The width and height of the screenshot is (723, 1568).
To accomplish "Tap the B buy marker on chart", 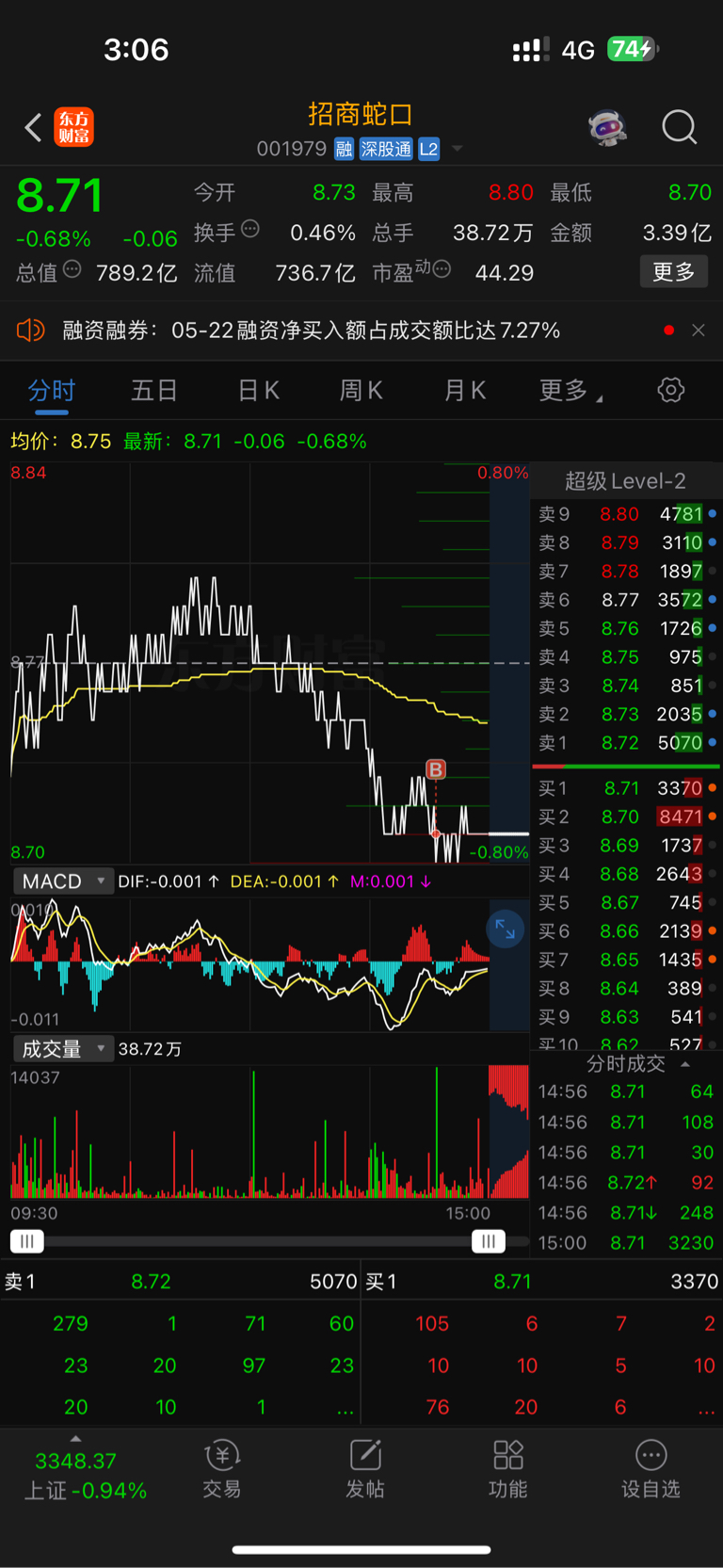I will pos(436,769).
